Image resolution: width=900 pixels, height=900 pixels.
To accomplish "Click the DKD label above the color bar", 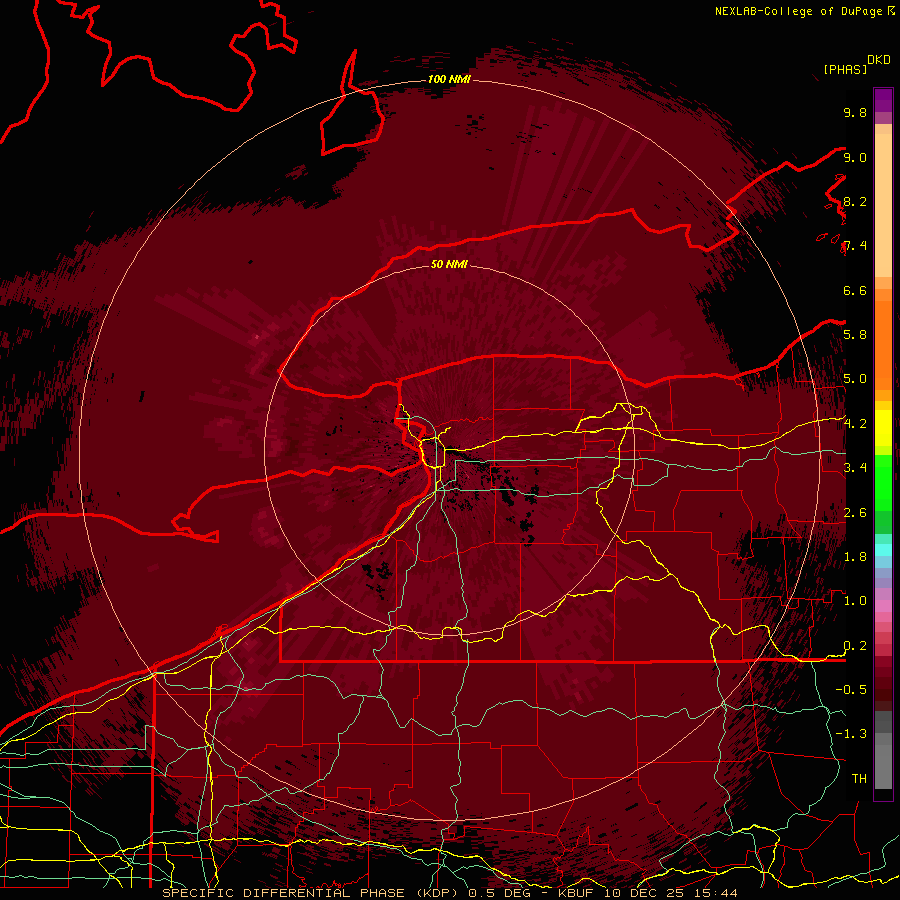I will [x=878, y=60].
